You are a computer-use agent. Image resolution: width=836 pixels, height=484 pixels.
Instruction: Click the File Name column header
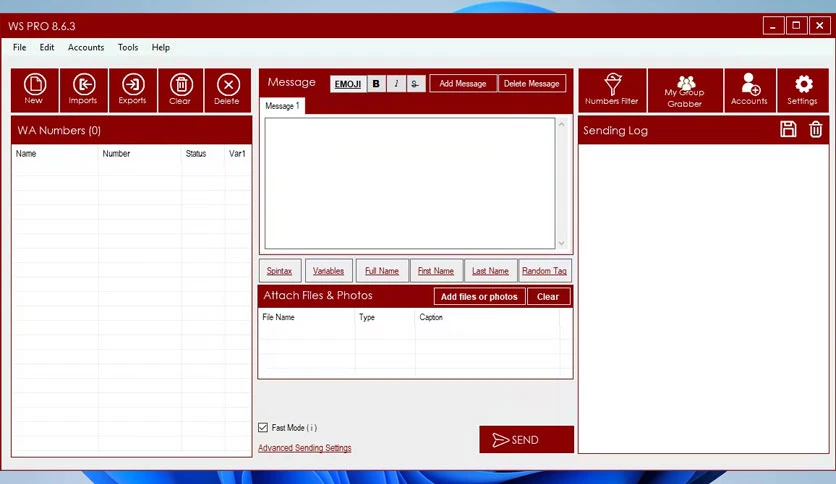click(307, 317)
